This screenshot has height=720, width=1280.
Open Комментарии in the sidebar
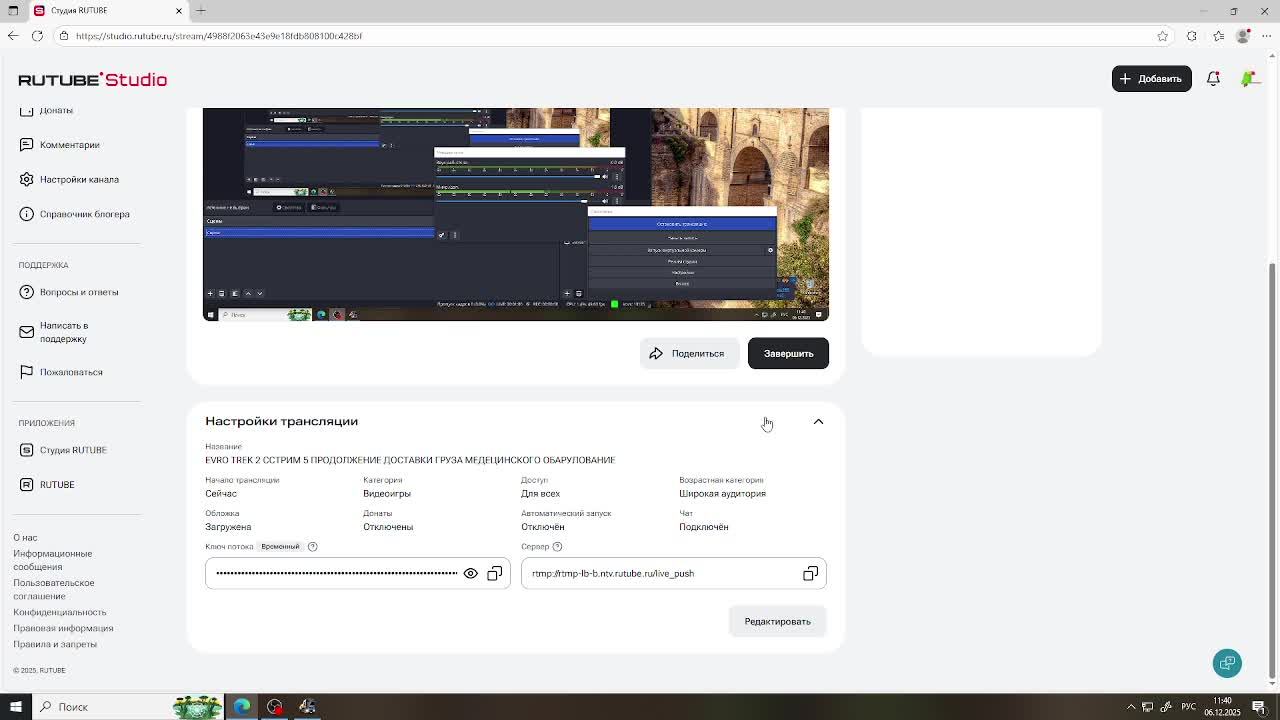pyautogui.click(x=69, y=145)
